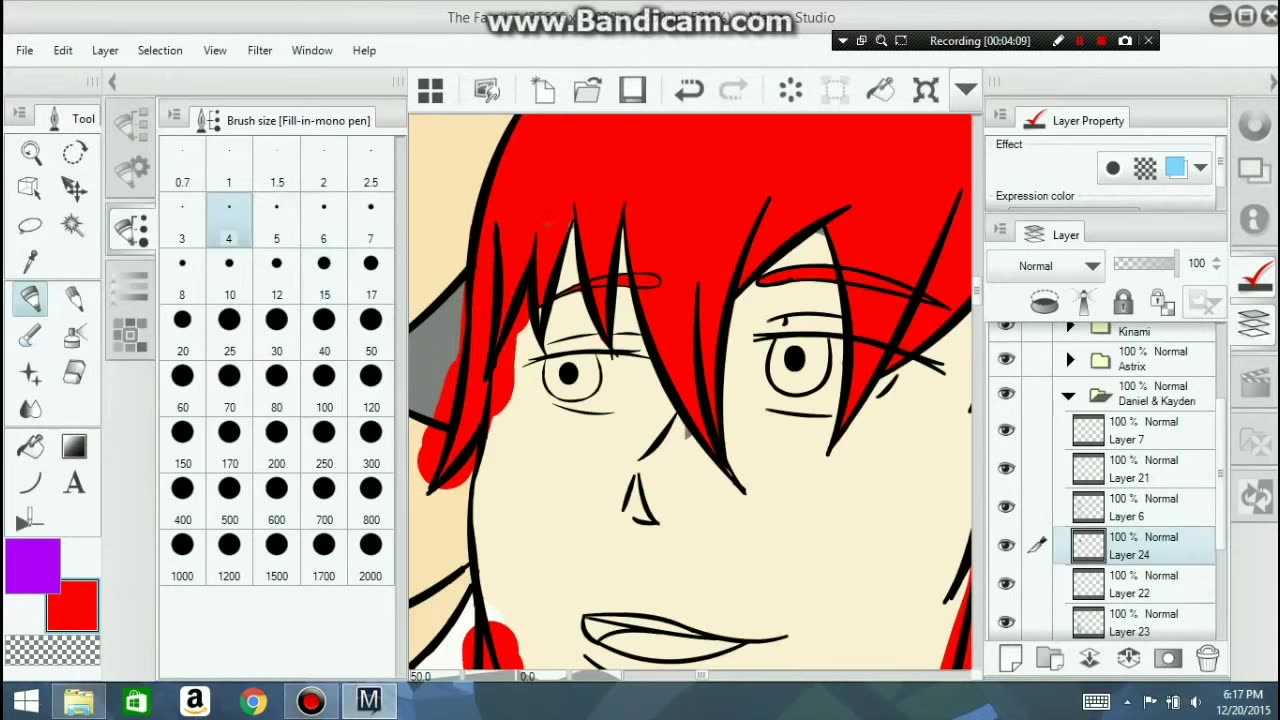Adjust the layer opacity slider
This screenshot has height=720, width=1280.
(1145, 264)
